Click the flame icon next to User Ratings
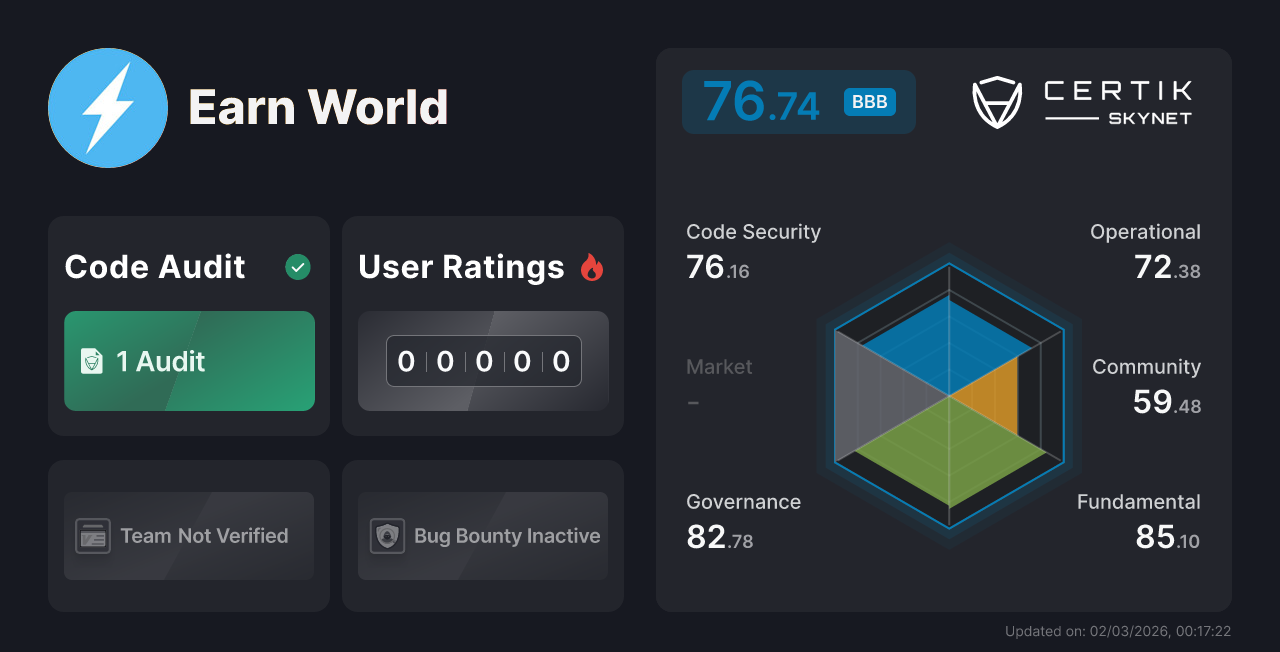The height and width of the screenshot is (652, 1280). [593, 266]
